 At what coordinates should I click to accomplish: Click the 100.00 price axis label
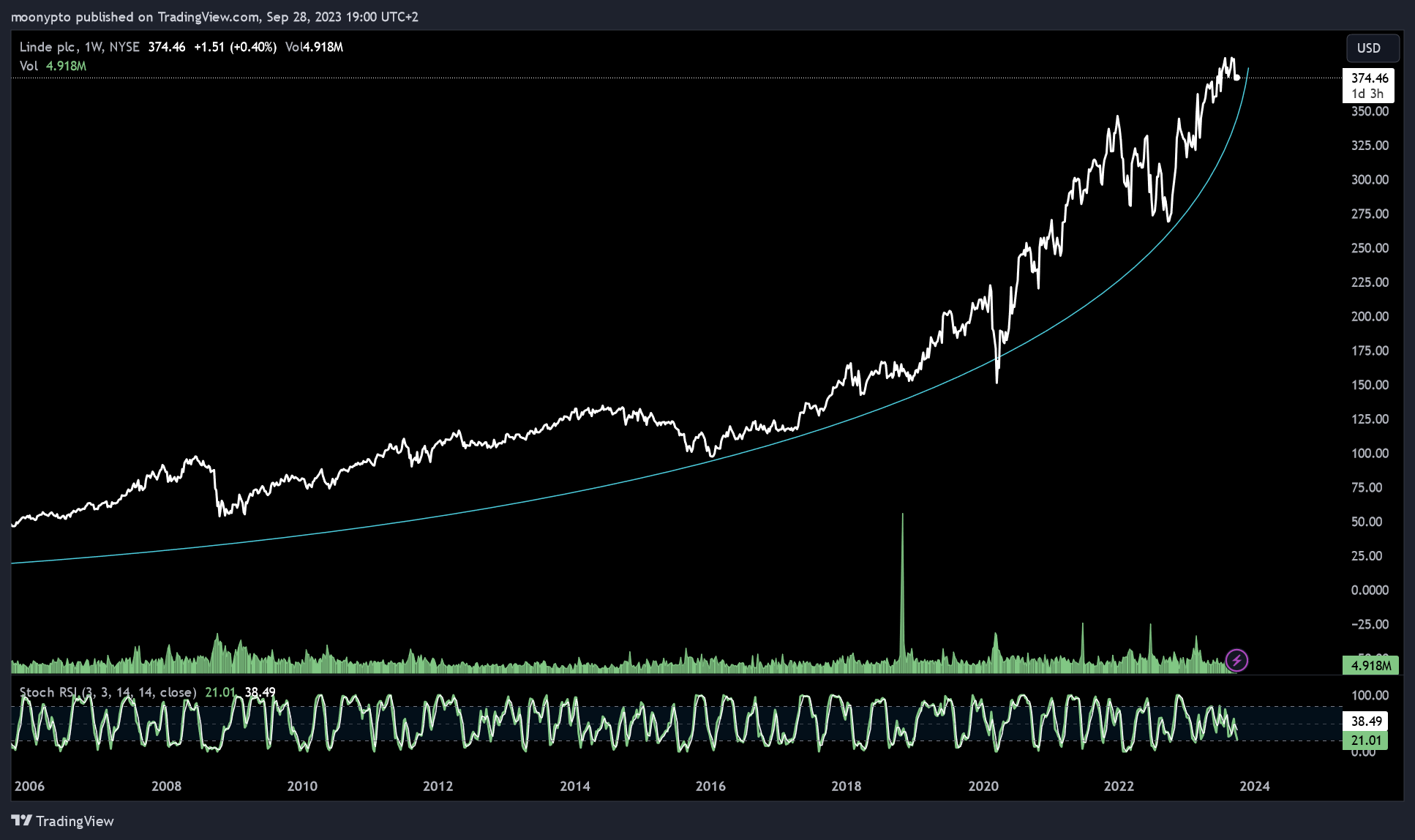(x=1370, y=454)
